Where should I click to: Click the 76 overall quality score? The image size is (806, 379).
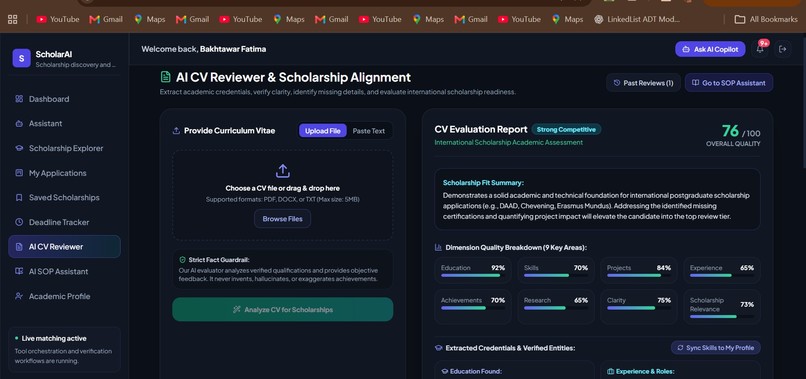(730, 131)
